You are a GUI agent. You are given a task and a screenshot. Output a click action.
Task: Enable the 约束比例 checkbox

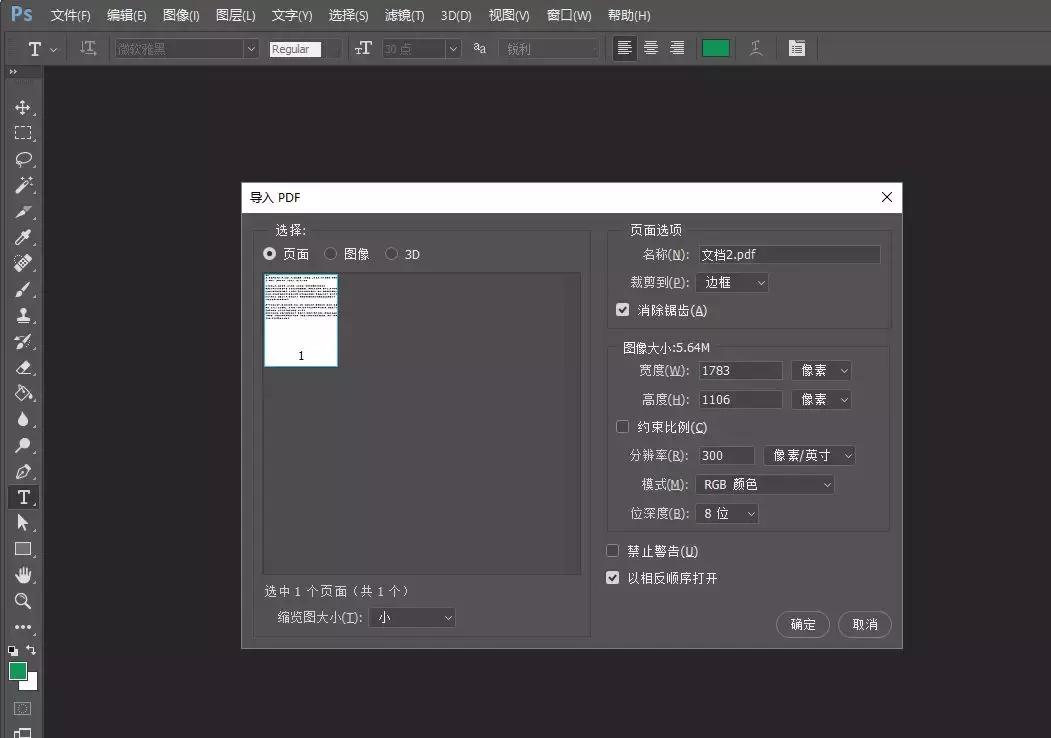pyautogui.click(x=622, y=426)
